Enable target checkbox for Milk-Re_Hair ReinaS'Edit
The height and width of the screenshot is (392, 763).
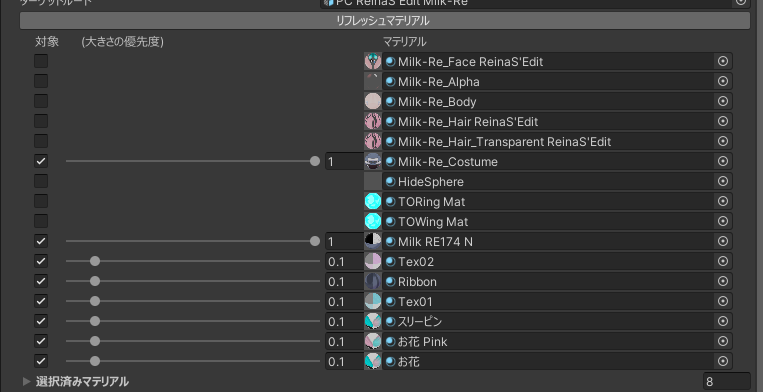point(41,121)
